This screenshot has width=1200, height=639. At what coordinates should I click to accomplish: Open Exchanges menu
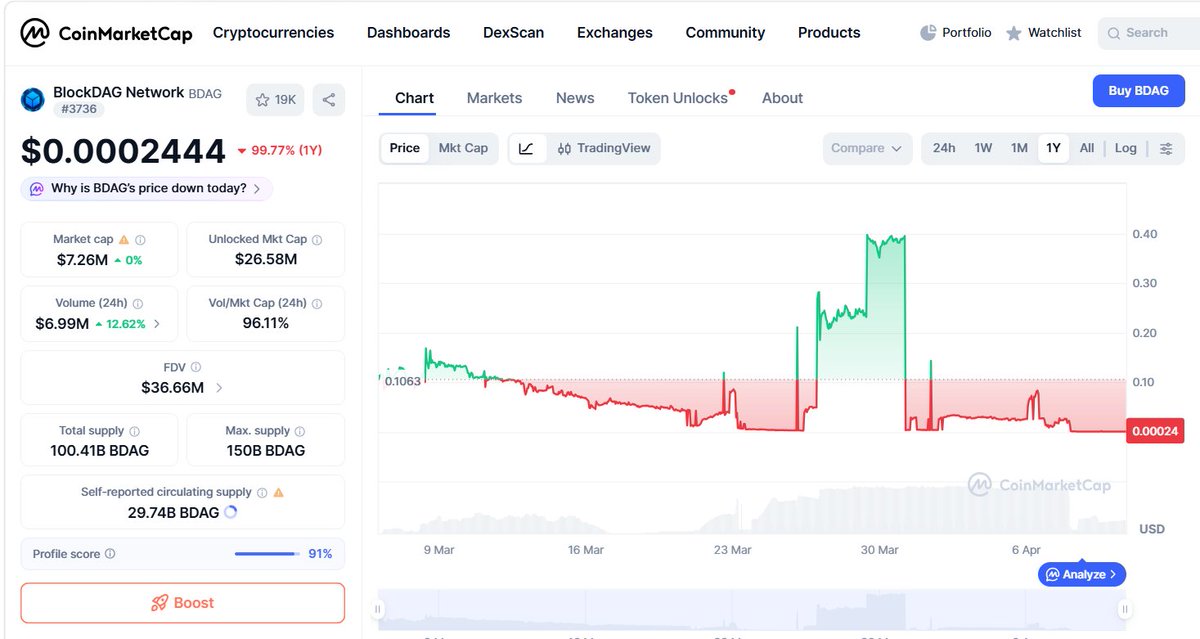point(615,33)
